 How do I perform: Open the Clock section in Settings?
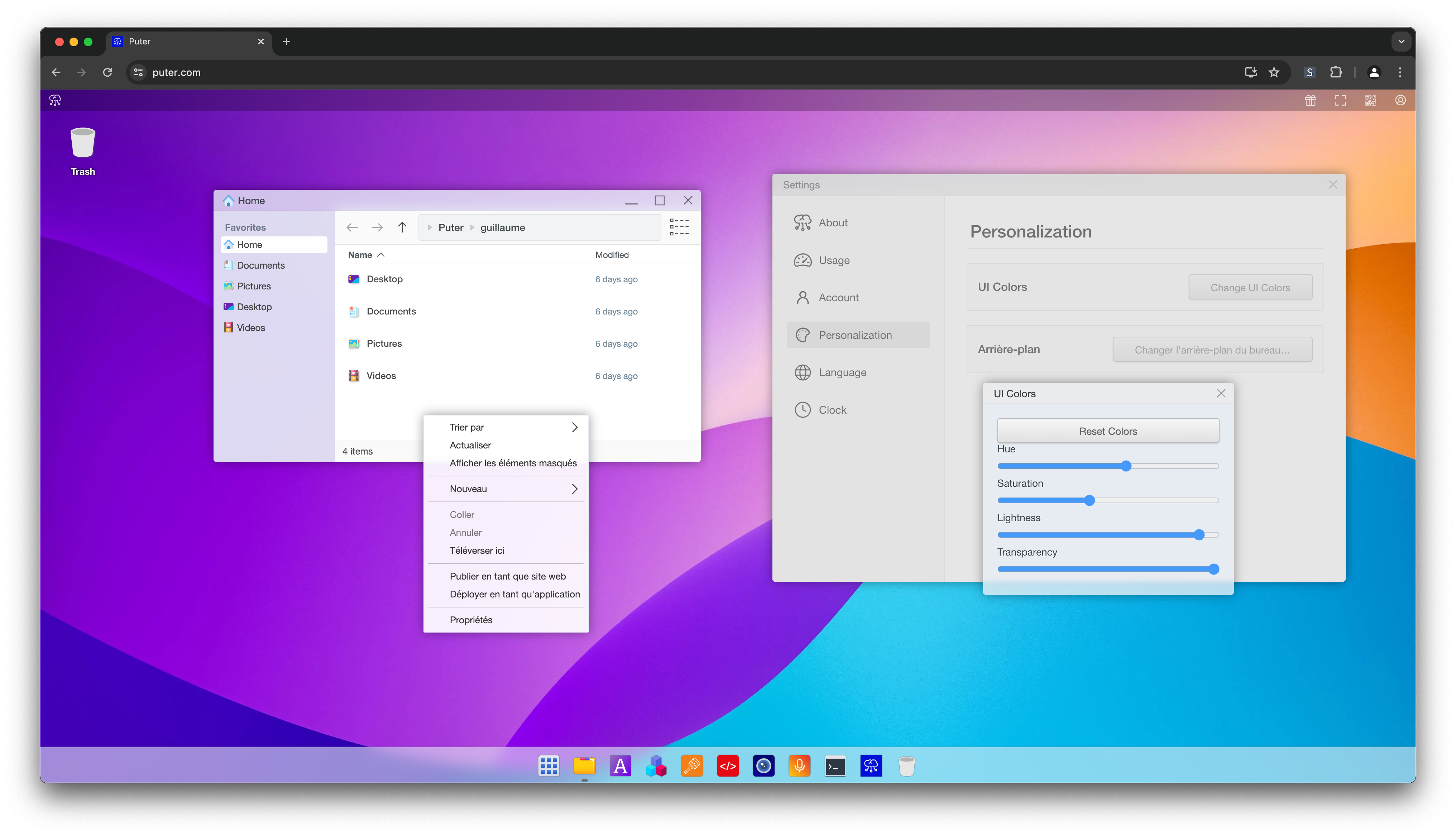point(858,410)
